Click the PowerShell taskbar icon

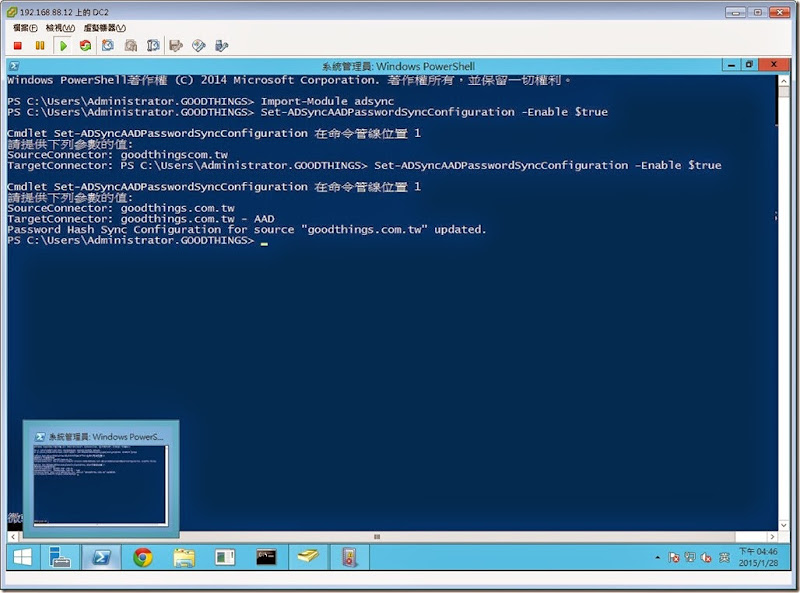tap(101, 557)
